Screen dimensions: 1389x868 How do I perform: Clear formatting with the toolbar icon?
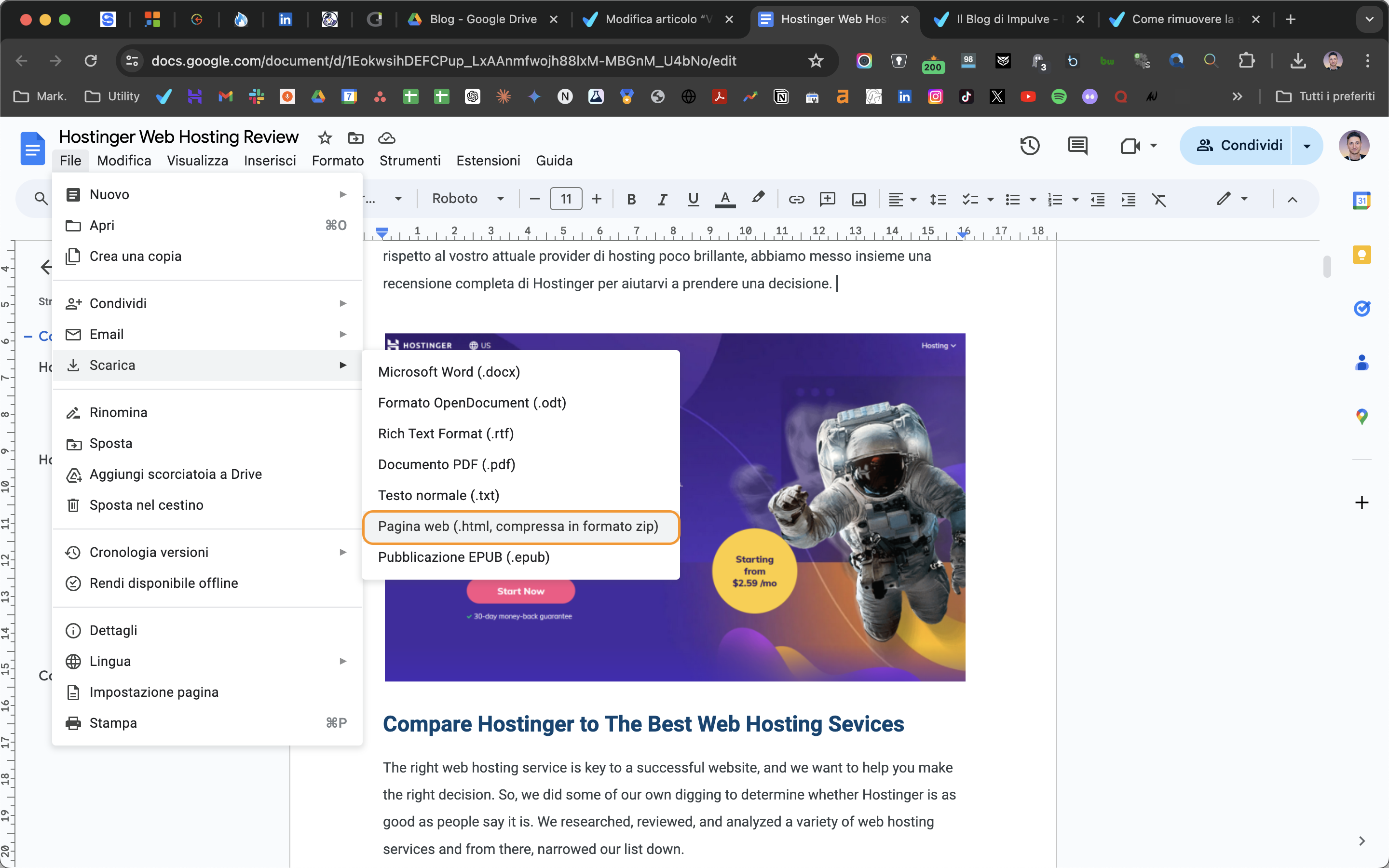[1159, 199]
